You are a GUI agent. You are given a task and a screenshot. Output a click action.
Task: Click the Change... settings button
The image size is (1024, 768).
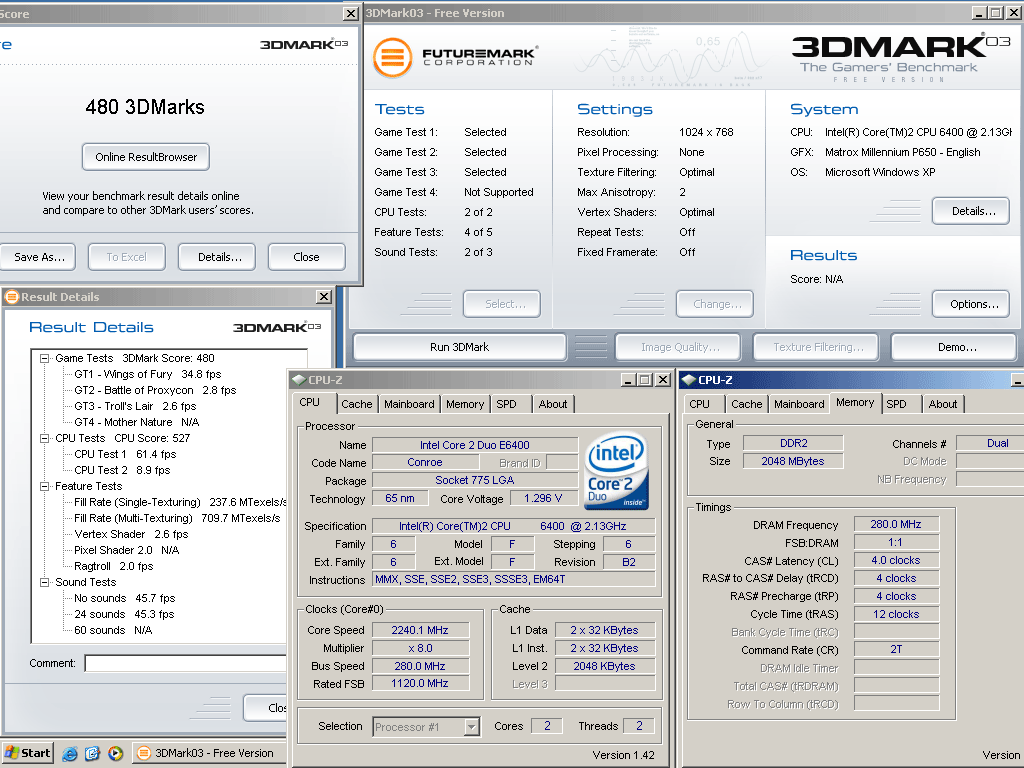point(715,304)
